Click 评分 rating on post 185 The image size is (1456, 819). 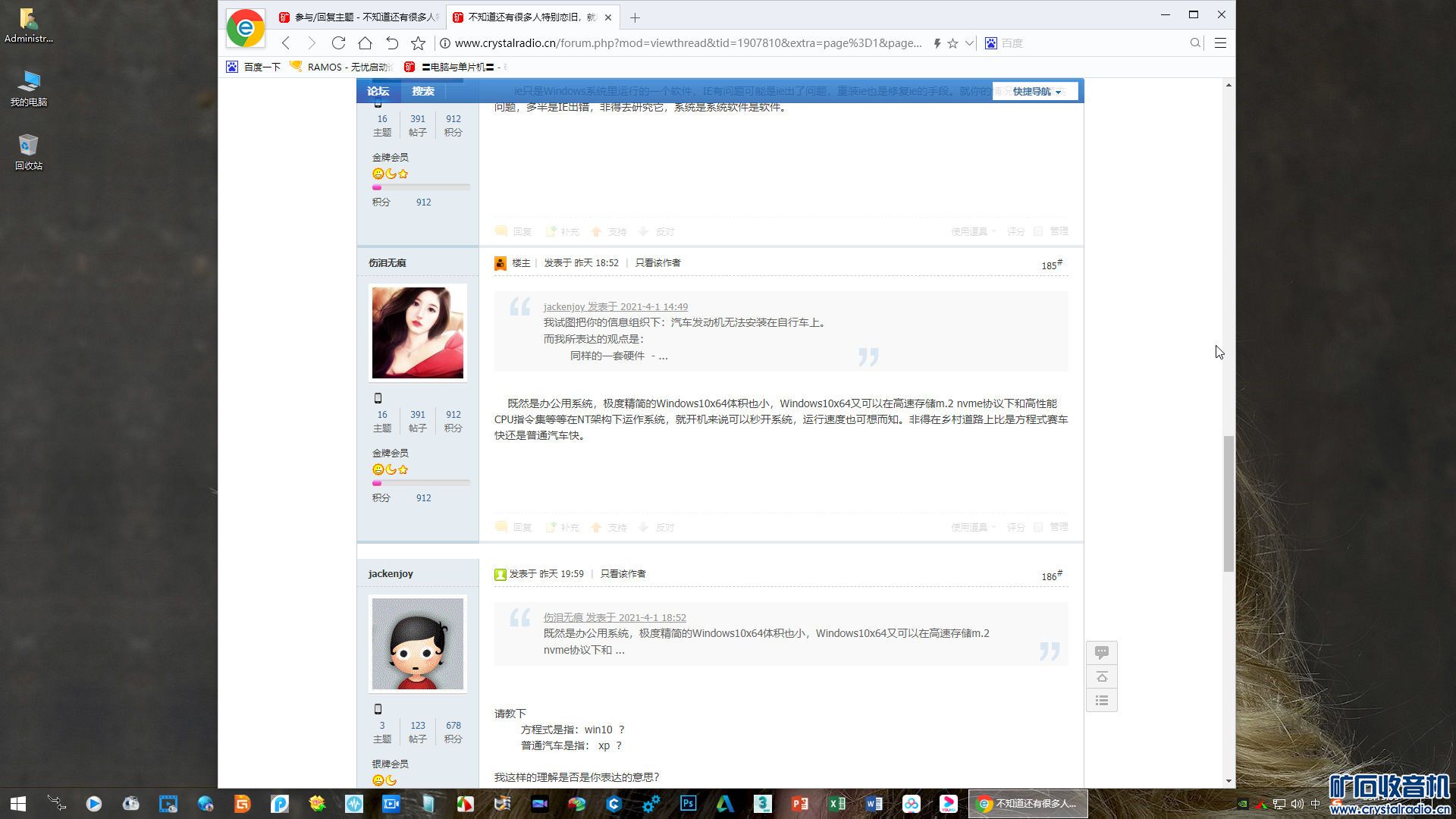pyautogui.click(x=1016, y=527)
